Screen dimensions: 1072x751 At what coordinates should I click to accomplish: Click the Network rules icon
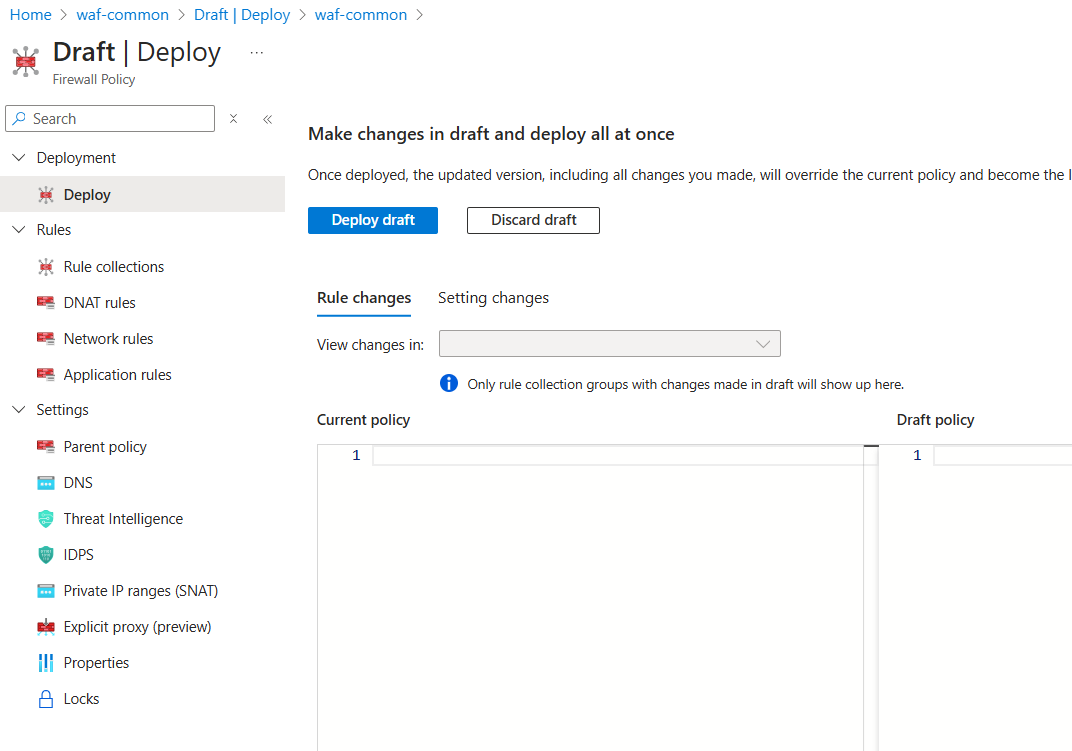coord(46,339)
